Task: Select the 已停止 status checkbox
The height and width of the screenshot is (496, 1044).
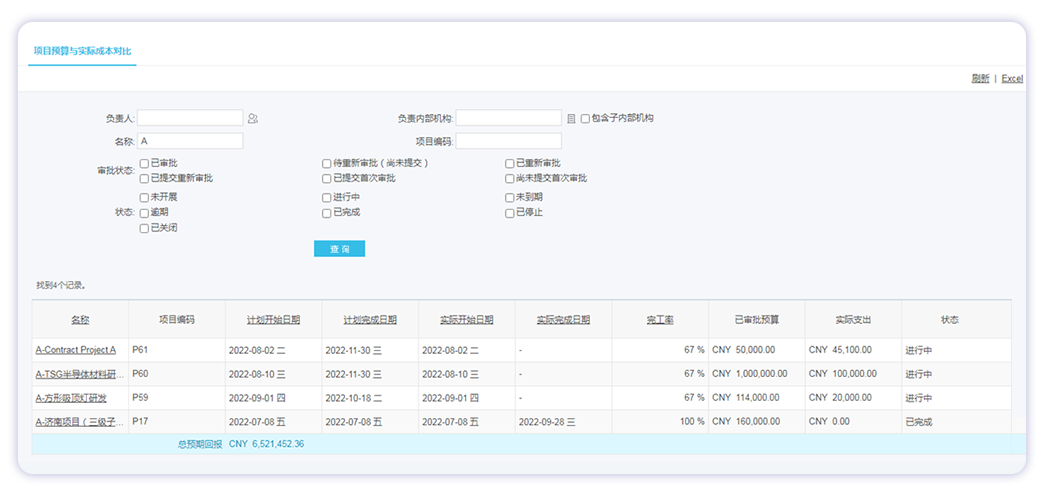Action: point(509,213)
